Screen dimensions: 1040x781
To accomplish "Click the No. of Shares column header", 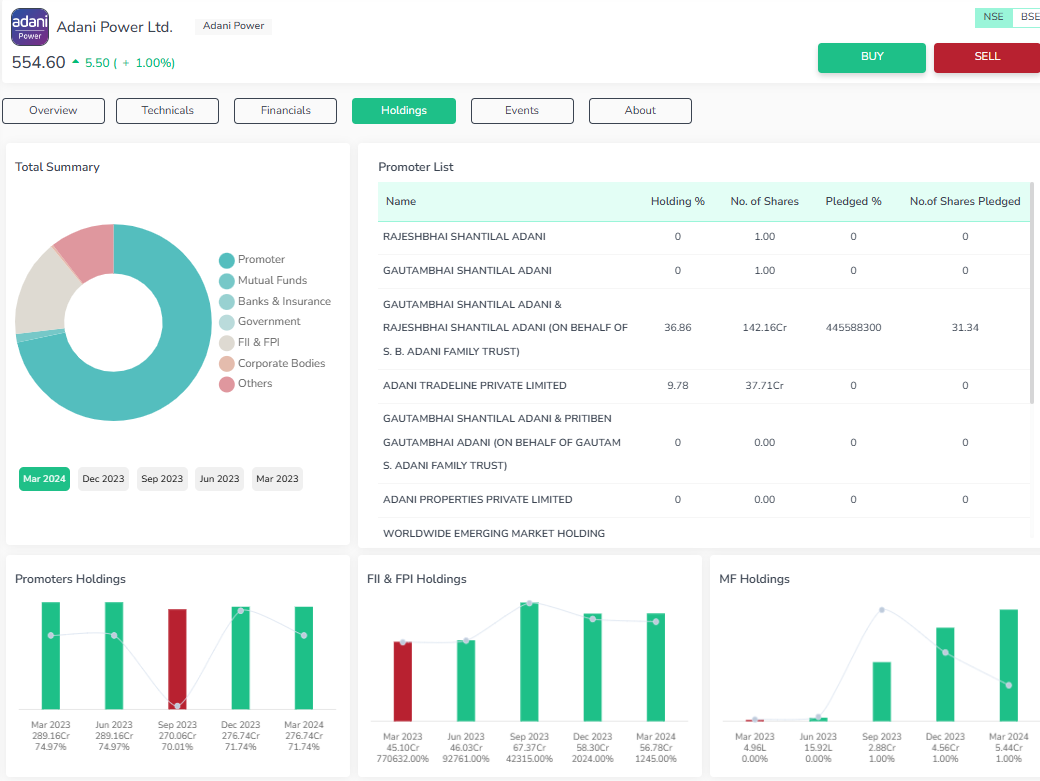I will point(764,202).
